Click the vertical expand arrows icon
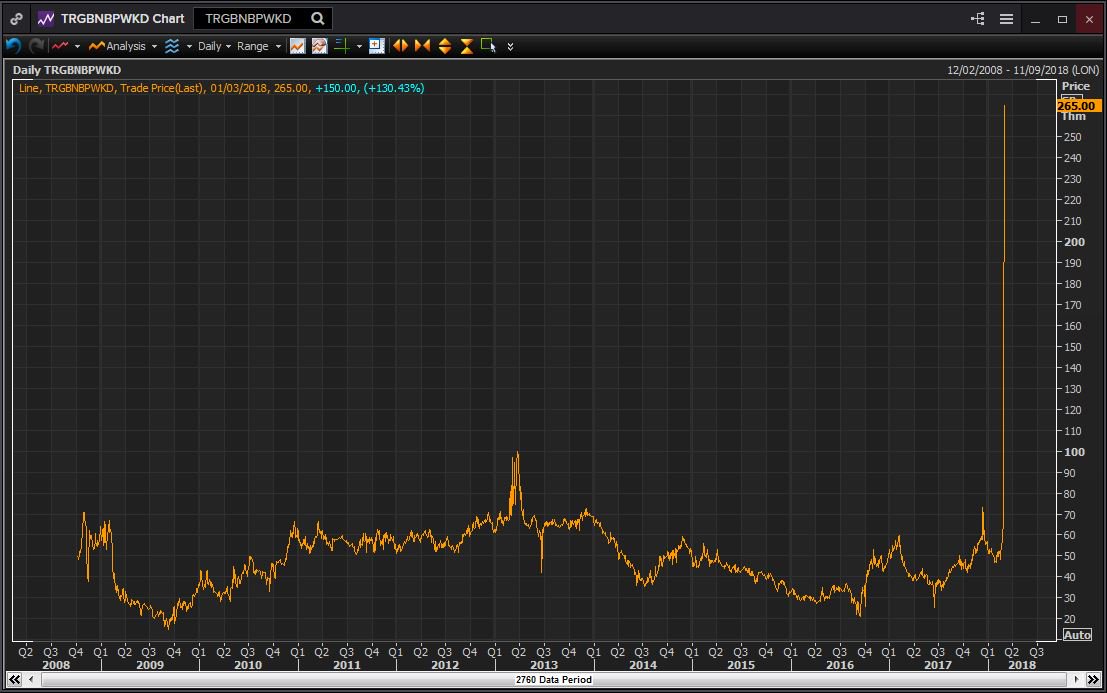The image size is (1107, 693). [445, 46]
